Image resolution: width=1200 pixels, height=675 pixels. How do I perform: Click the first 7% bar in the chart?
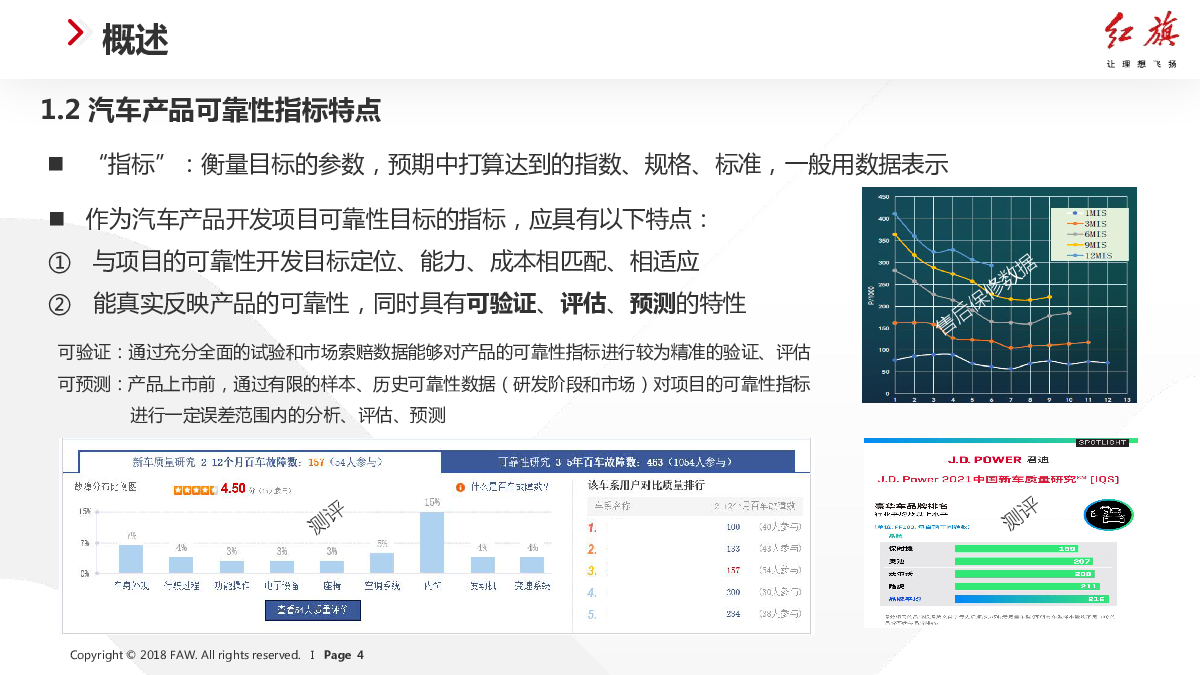click(x=131, y=559)
